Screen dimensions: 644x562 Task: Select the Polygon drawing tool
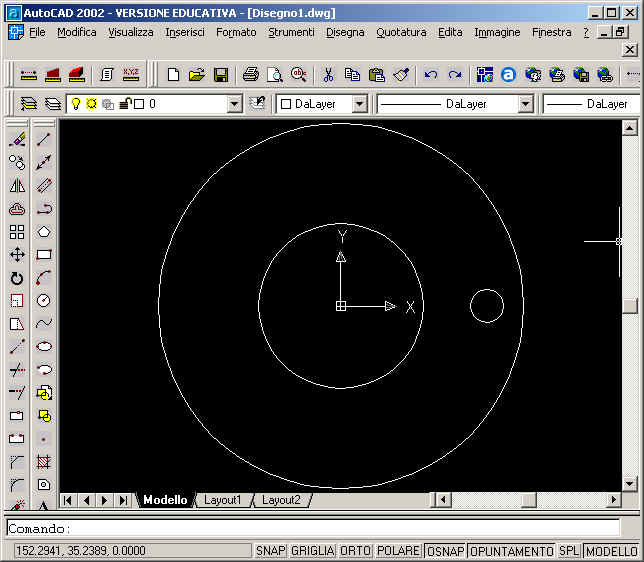click(44, 232)
